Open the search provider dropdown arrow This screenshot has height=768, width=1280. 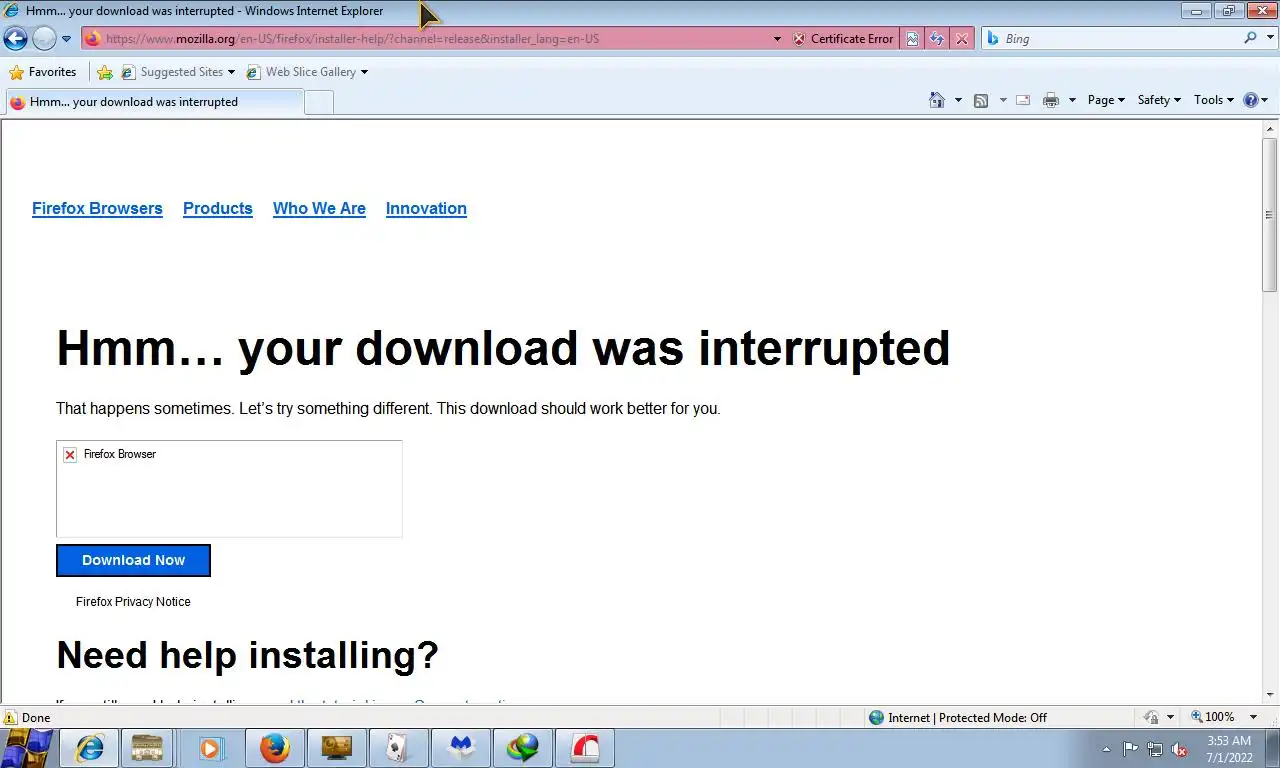[x=1269, y=39]
